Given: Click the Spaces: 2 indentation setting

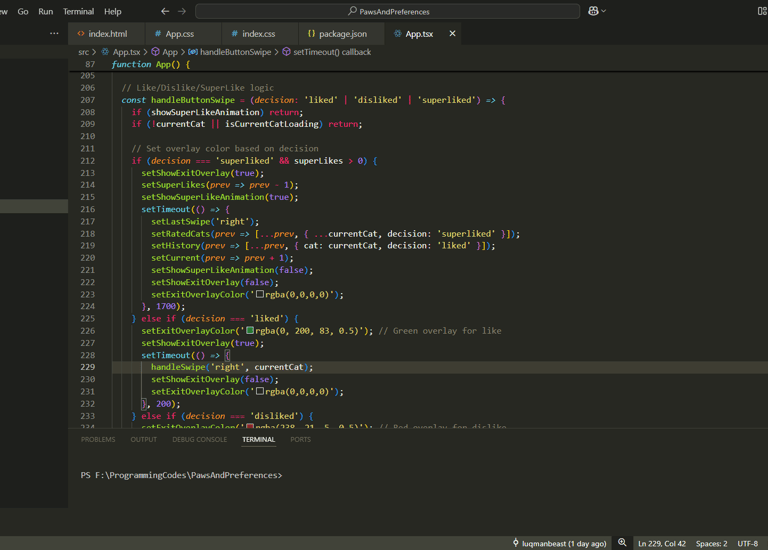Looking at the screenshot, I should pyautogui.click(x=711, y=543).
